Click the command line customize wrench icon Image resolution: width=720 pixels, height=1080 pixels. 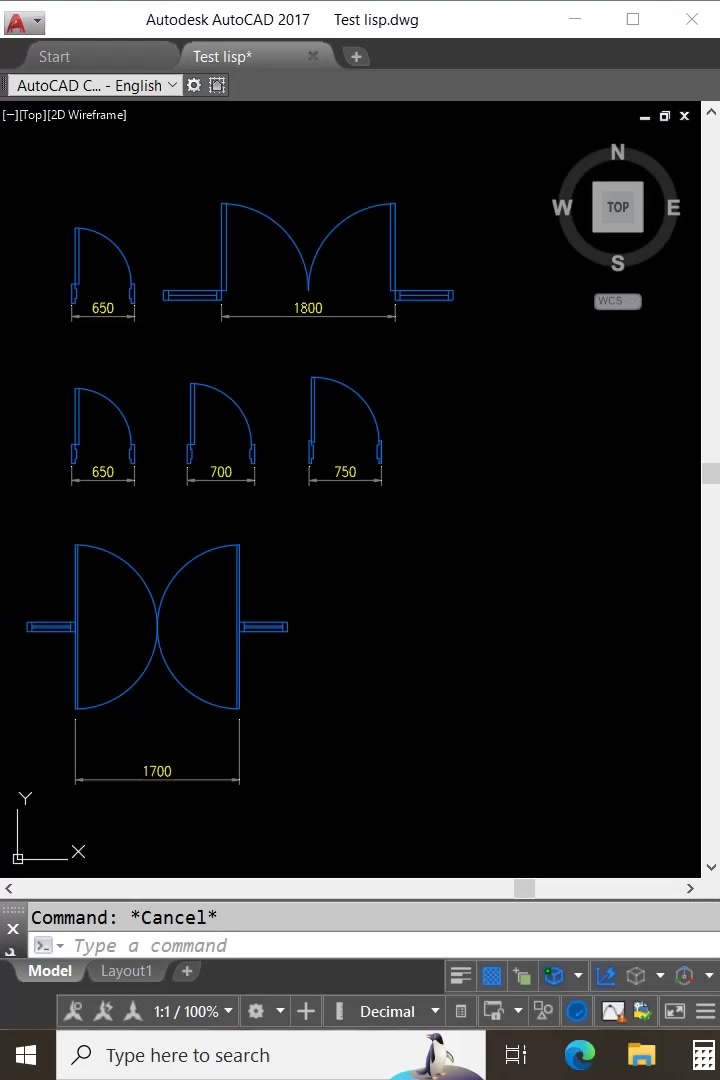(12, 951)
